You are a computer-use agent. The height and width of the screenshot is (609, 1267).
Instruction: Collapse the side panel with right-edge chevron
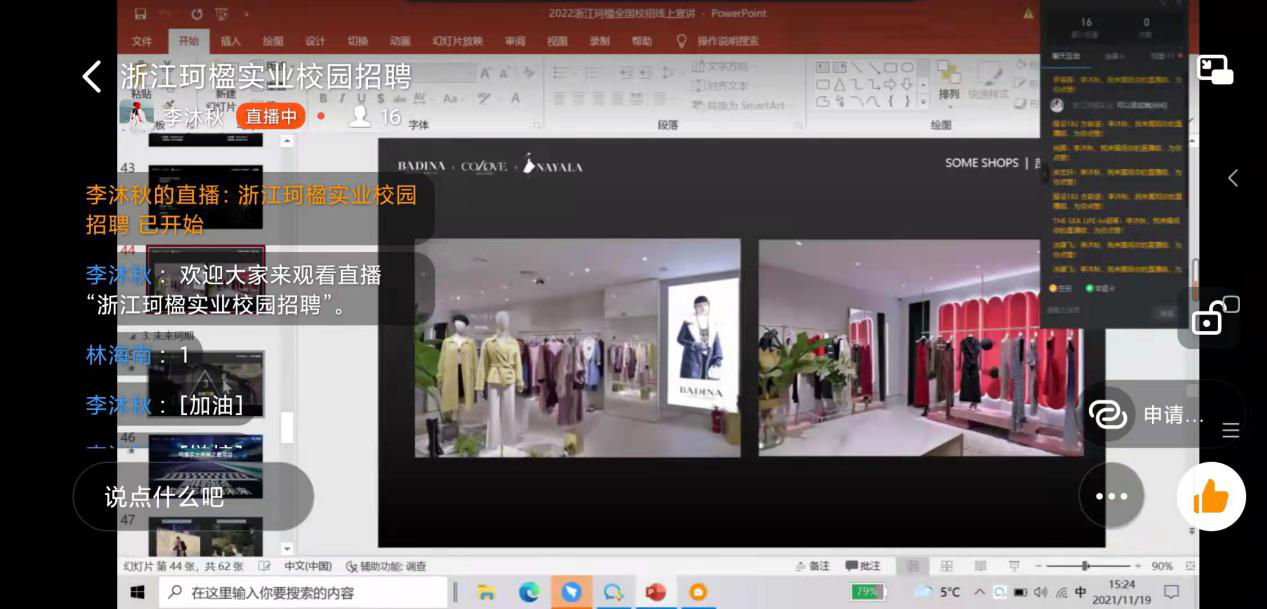[x=1233, y=178]
